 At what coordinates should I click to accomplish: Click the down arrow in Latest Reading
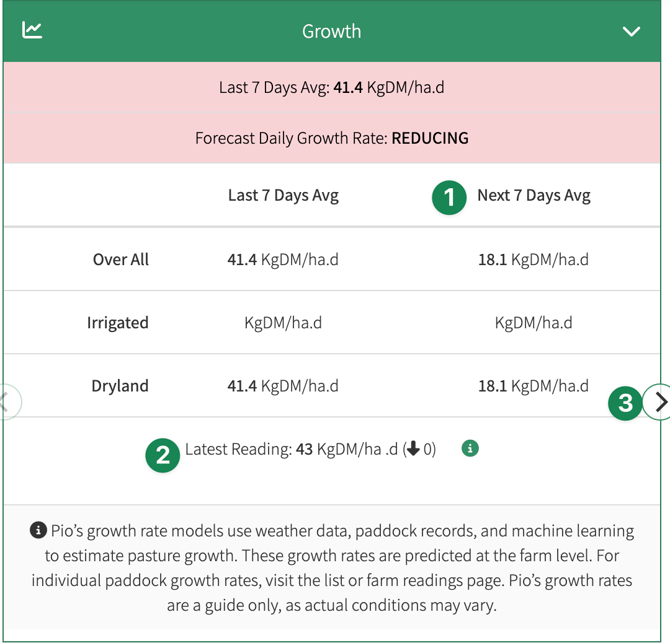[x=413, y=449]
